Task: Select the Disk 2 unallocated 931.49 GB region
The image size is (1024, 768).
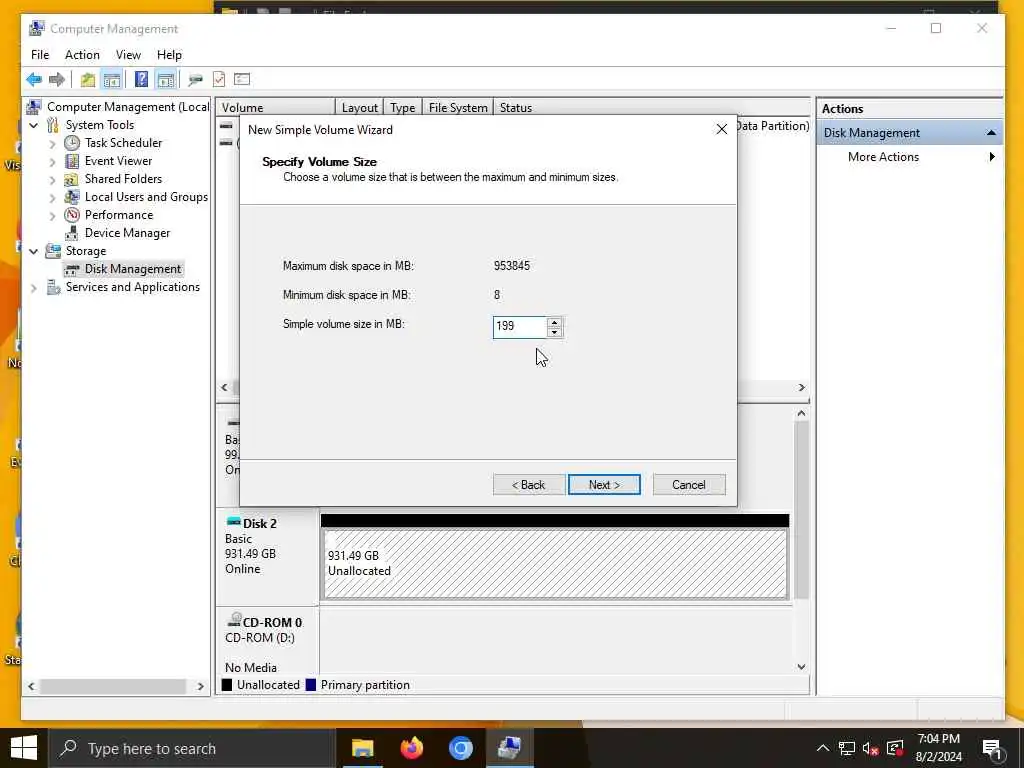Action: (x=555, y=563)
